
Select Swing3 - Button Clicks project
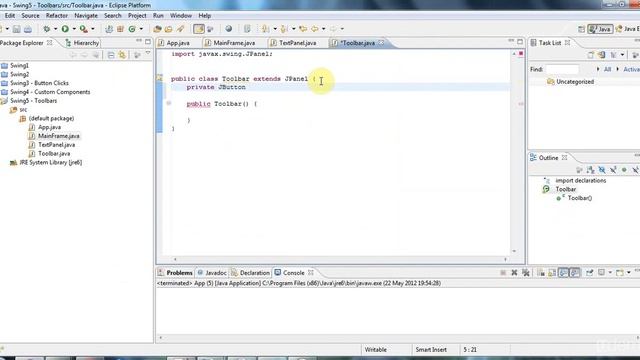point(39,83)
